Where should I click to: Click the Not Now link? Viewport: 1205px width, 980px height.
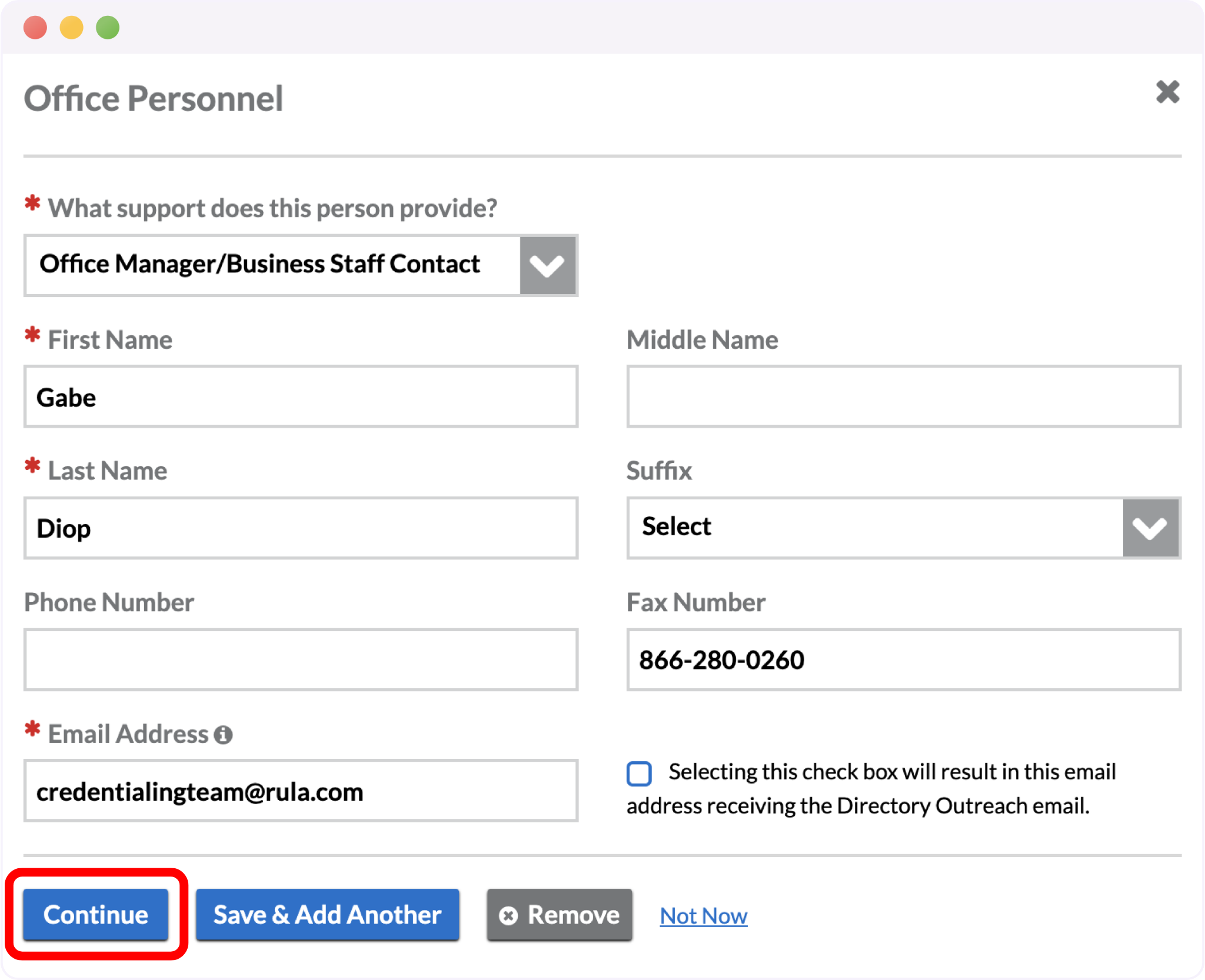click(x=703, y=916)
